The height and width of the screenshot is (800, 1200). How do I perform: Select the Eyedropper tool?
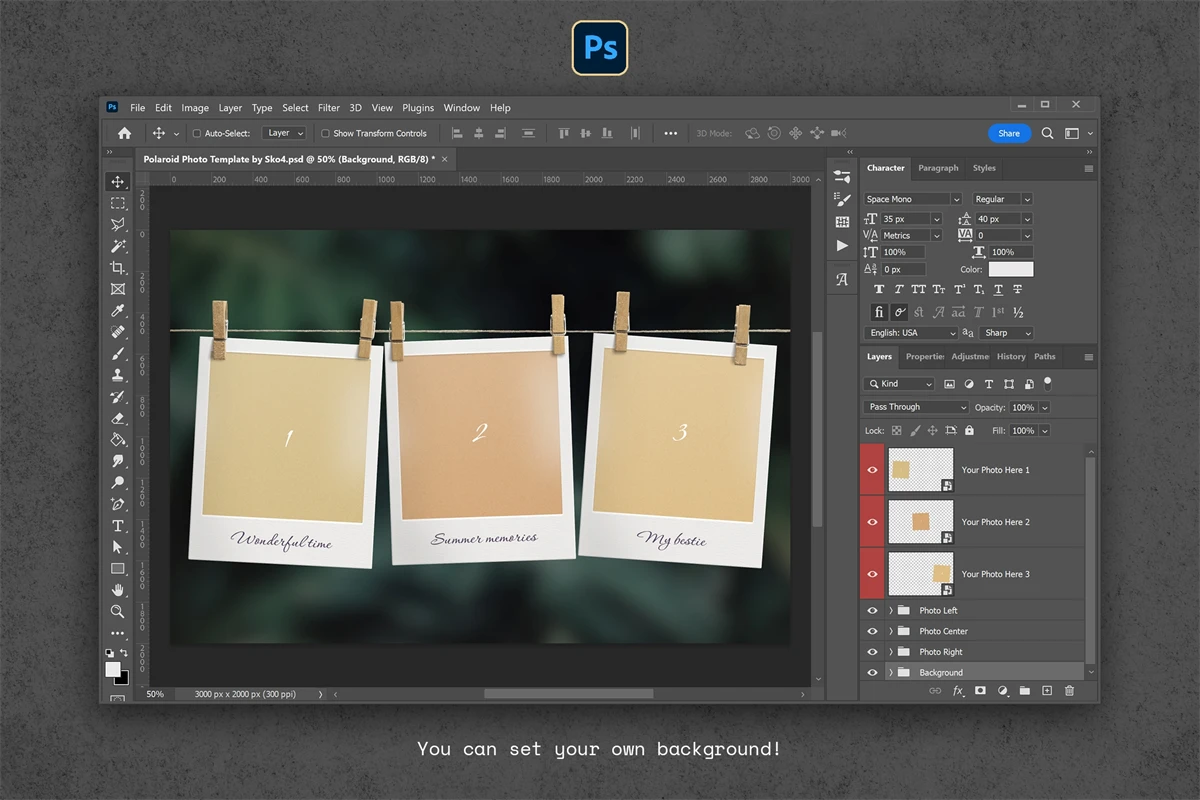(118, 311)
